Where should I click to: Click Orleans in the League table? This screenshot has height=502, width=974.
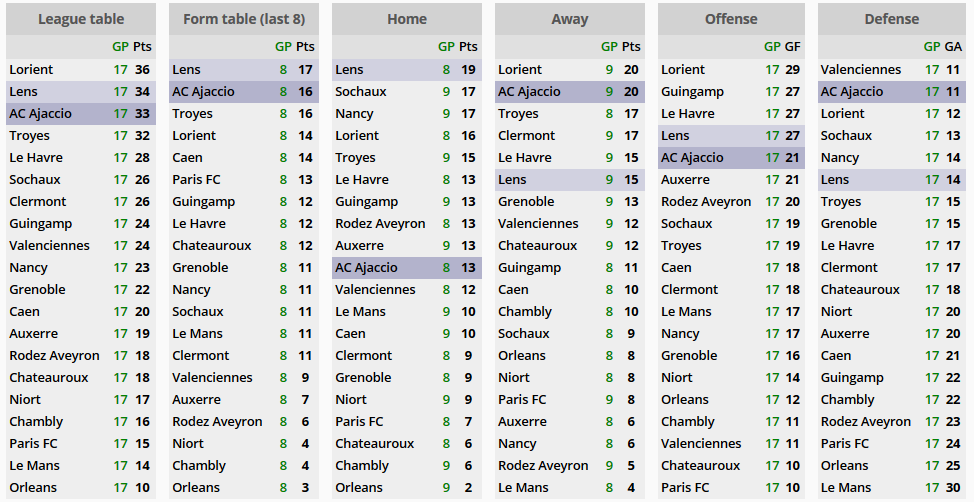[33, 488]
